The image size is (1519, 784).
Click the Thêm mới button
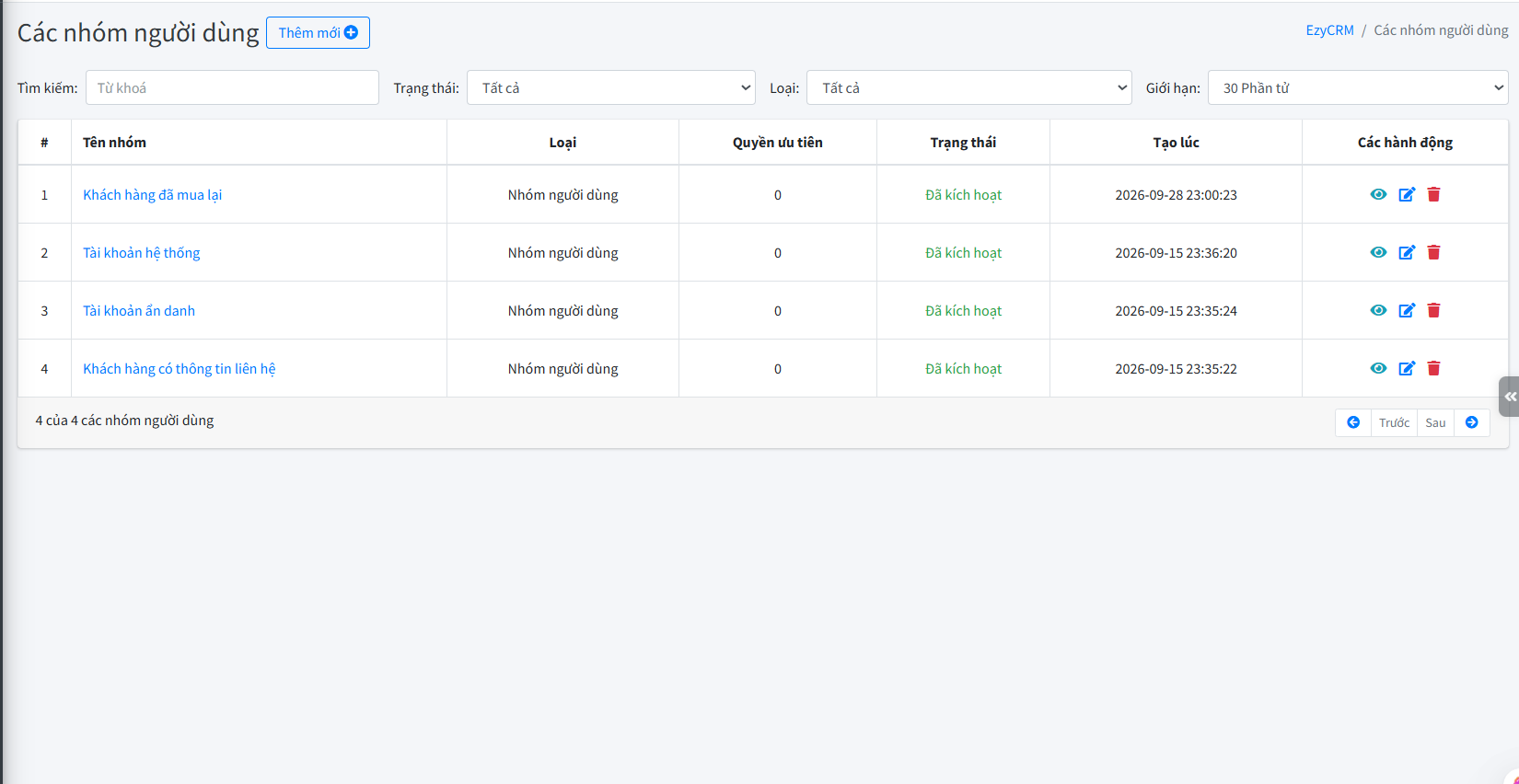(318, 32)
